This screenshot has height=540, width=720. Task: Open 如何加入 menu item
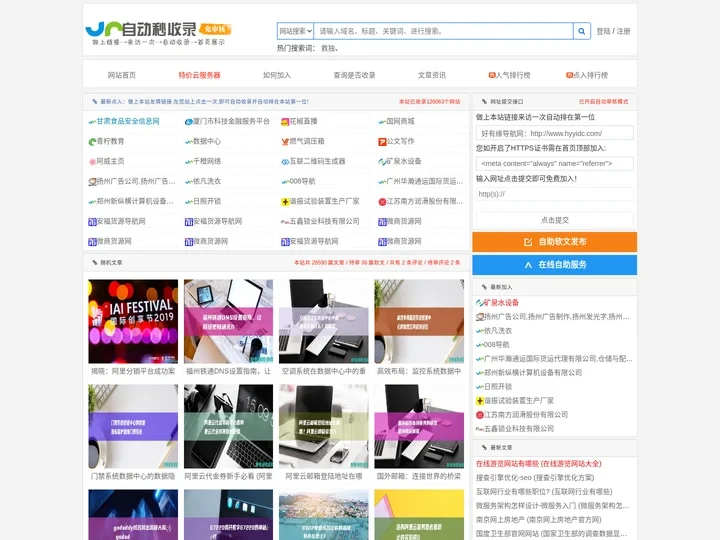click(x=277, y=75)
